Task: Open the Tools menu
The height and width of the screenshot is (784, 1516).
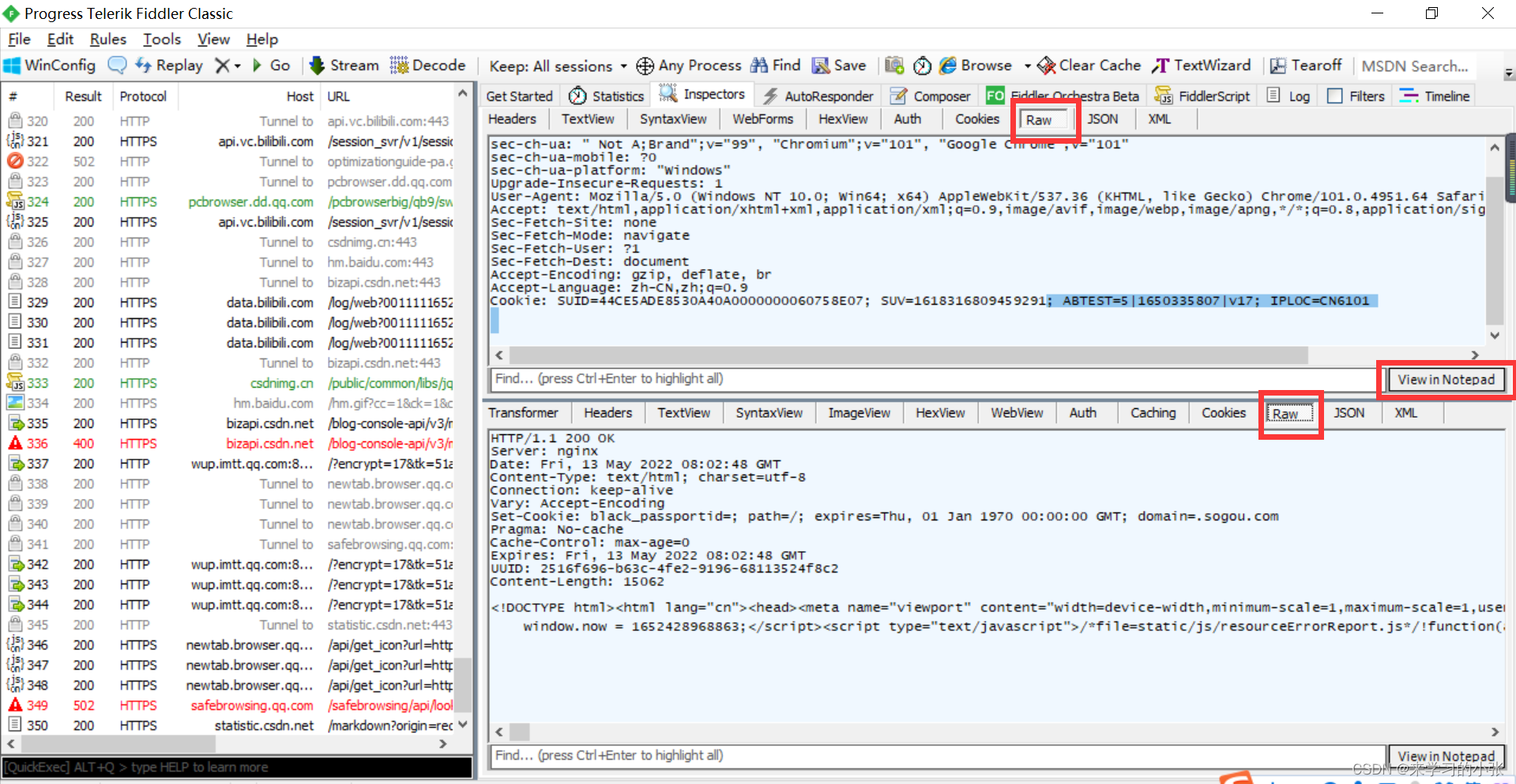Action: tap(162, 39)
